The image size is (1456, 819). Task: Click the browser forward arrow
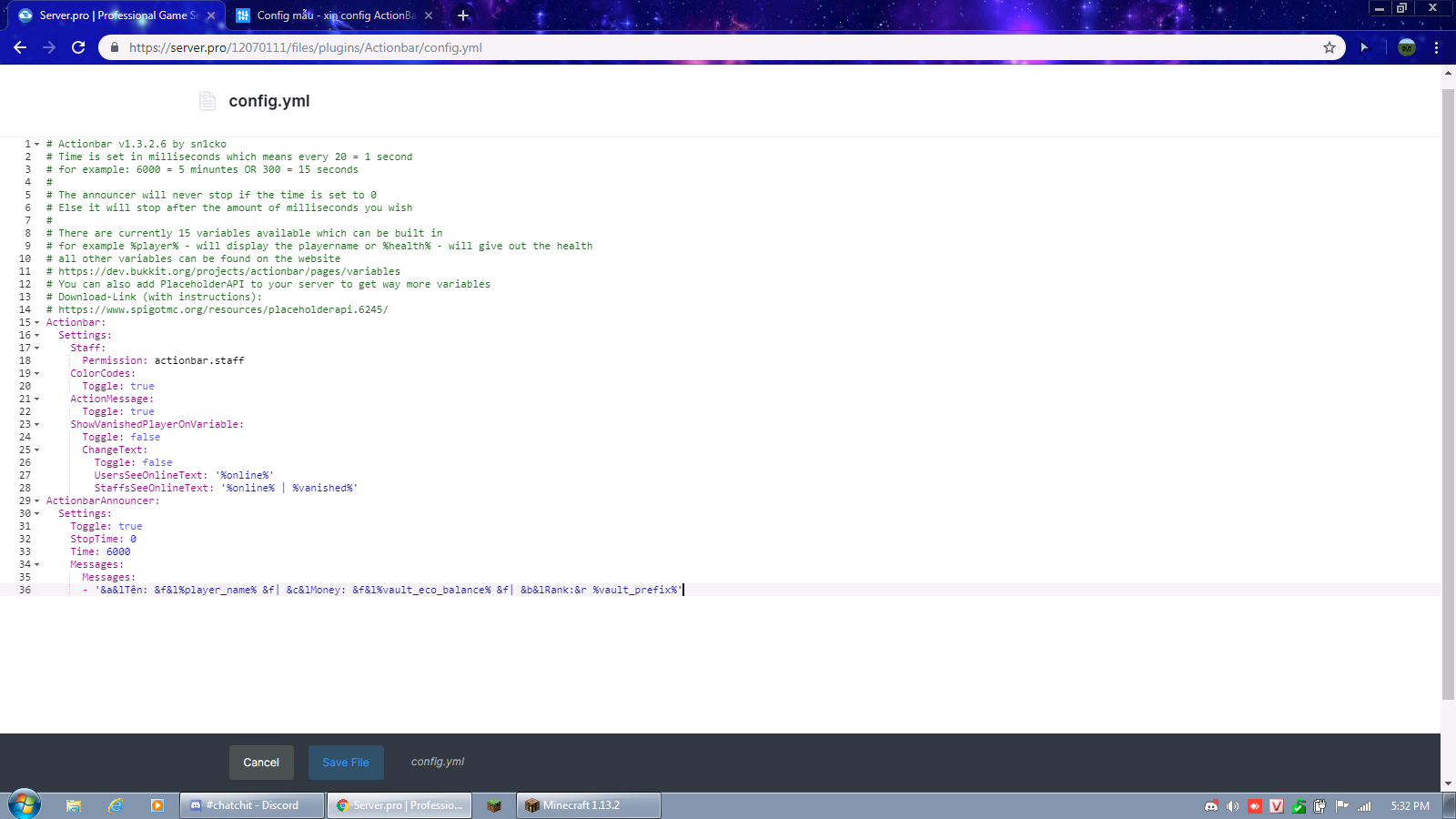coord(49,47)
